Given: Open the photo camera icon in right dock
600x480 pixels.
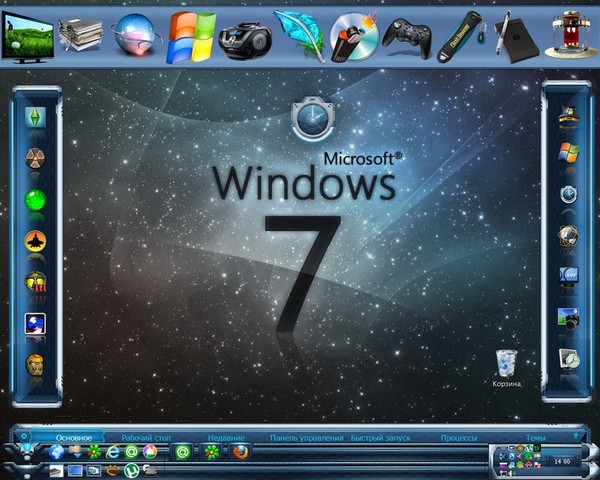Looking at the screenshot, I should [x=569, y=318].
